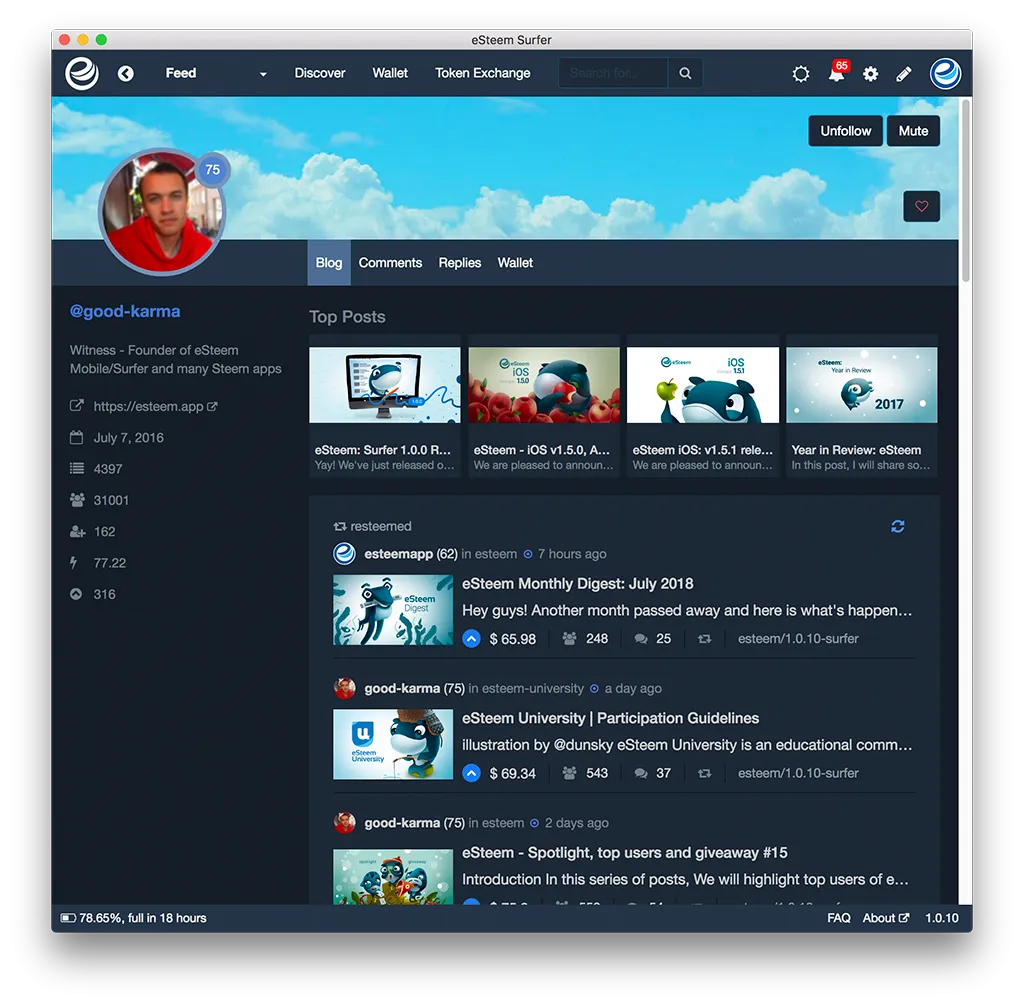Click the Monthly Digest post thumbnail
1024x1006 pixels.
[393, 610]
